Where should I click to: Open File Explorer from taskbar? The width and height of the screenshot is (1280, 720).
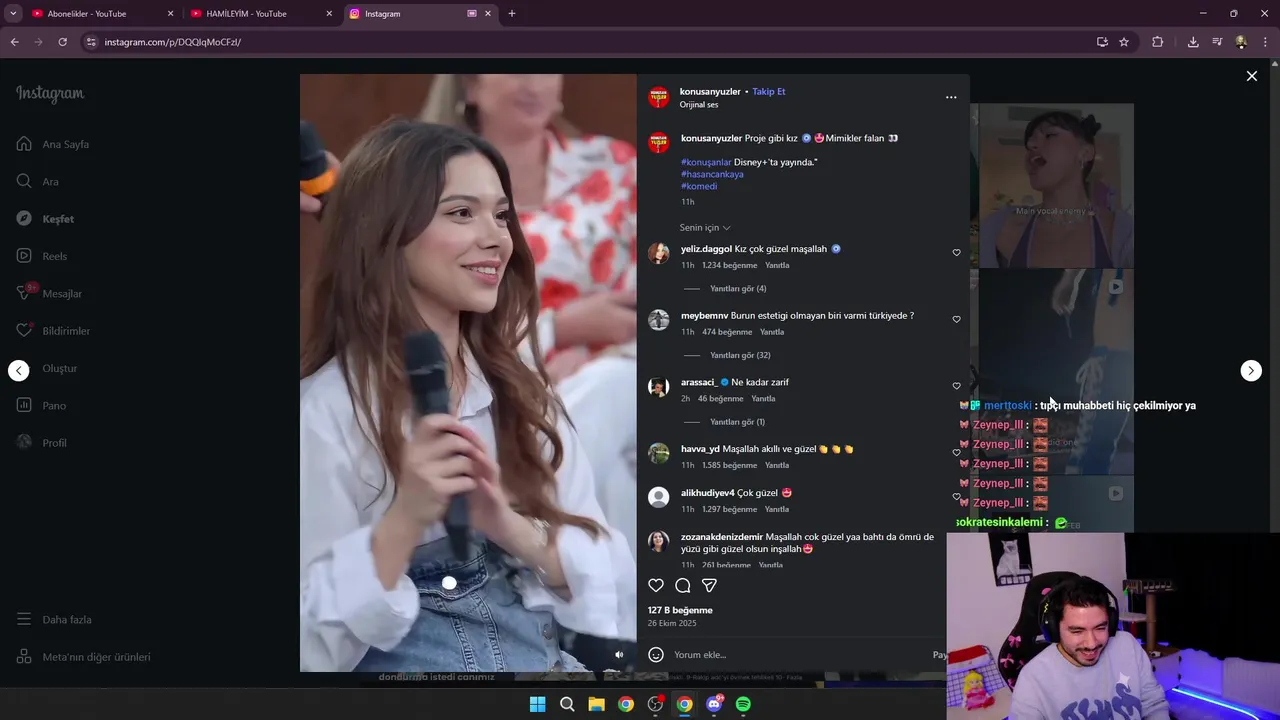(x=596, y=704)
